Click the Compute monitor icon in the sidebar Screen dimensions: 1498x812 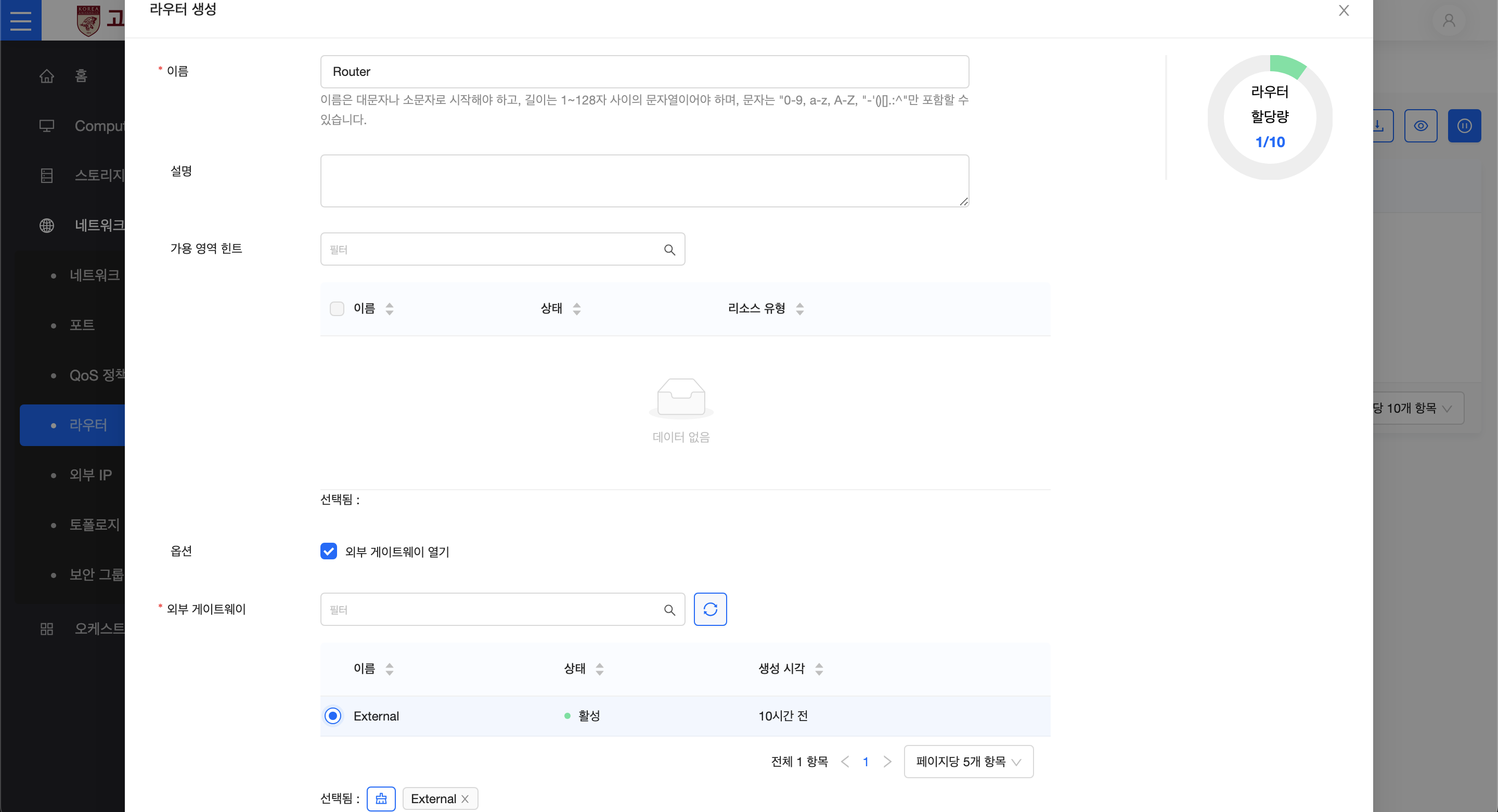pos(46,126)
